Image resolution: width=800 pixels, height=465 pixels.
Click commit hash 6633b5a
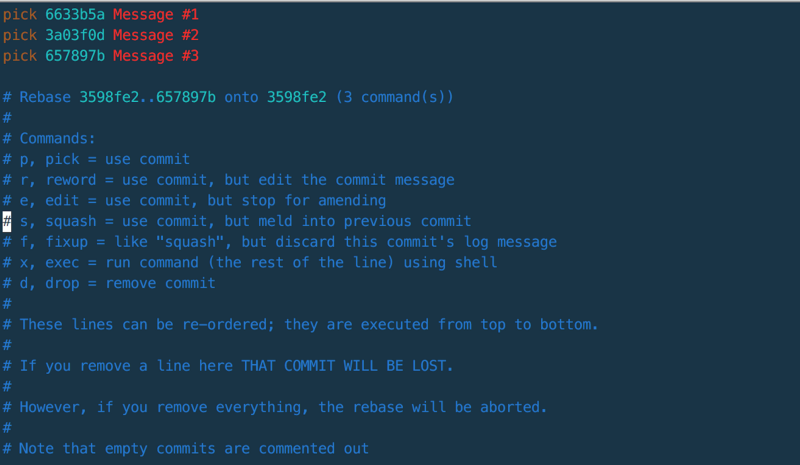pos(75,14)
